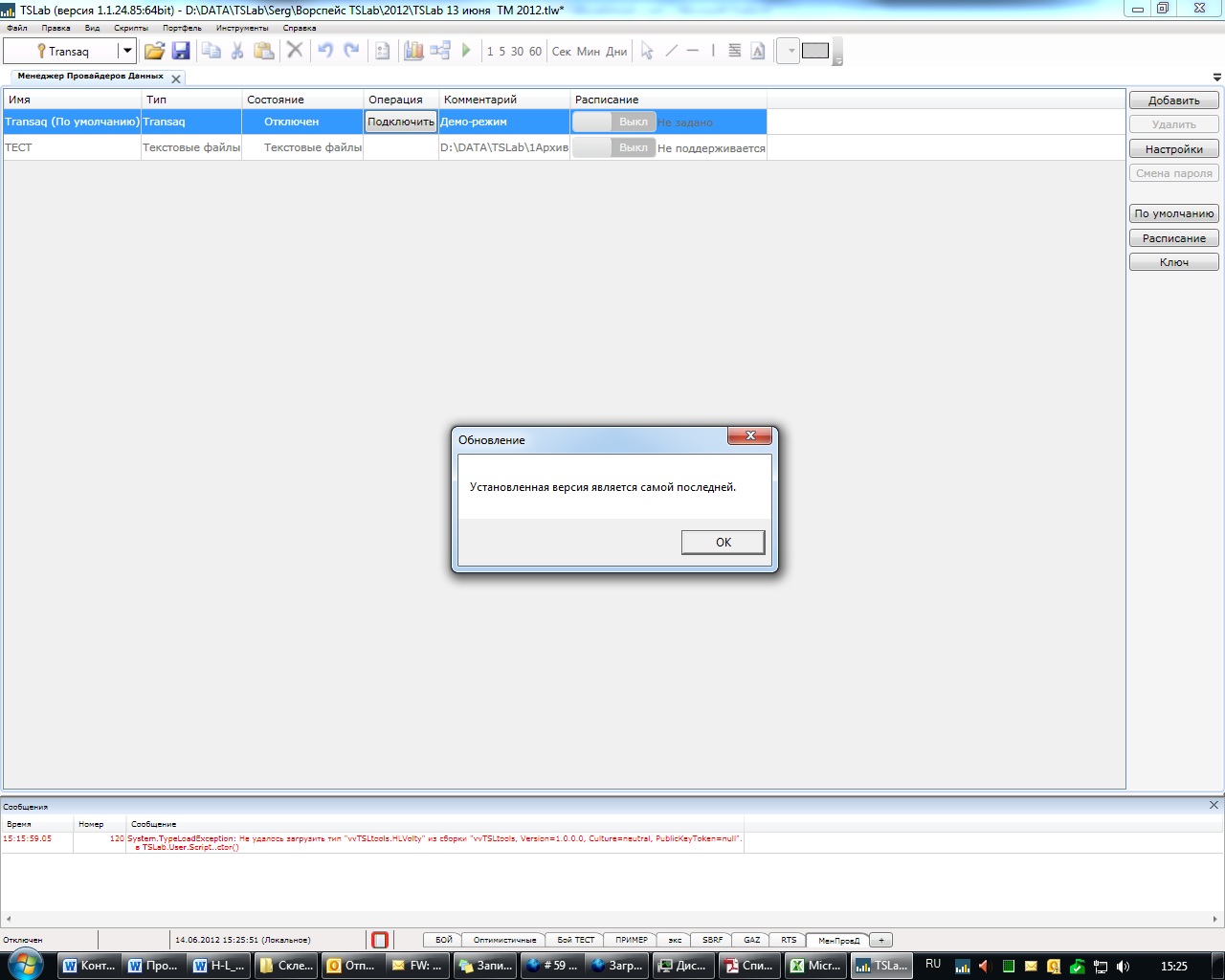Open the chart icon in toolbar
This screenshot has height=980, width=1225.
413,51
